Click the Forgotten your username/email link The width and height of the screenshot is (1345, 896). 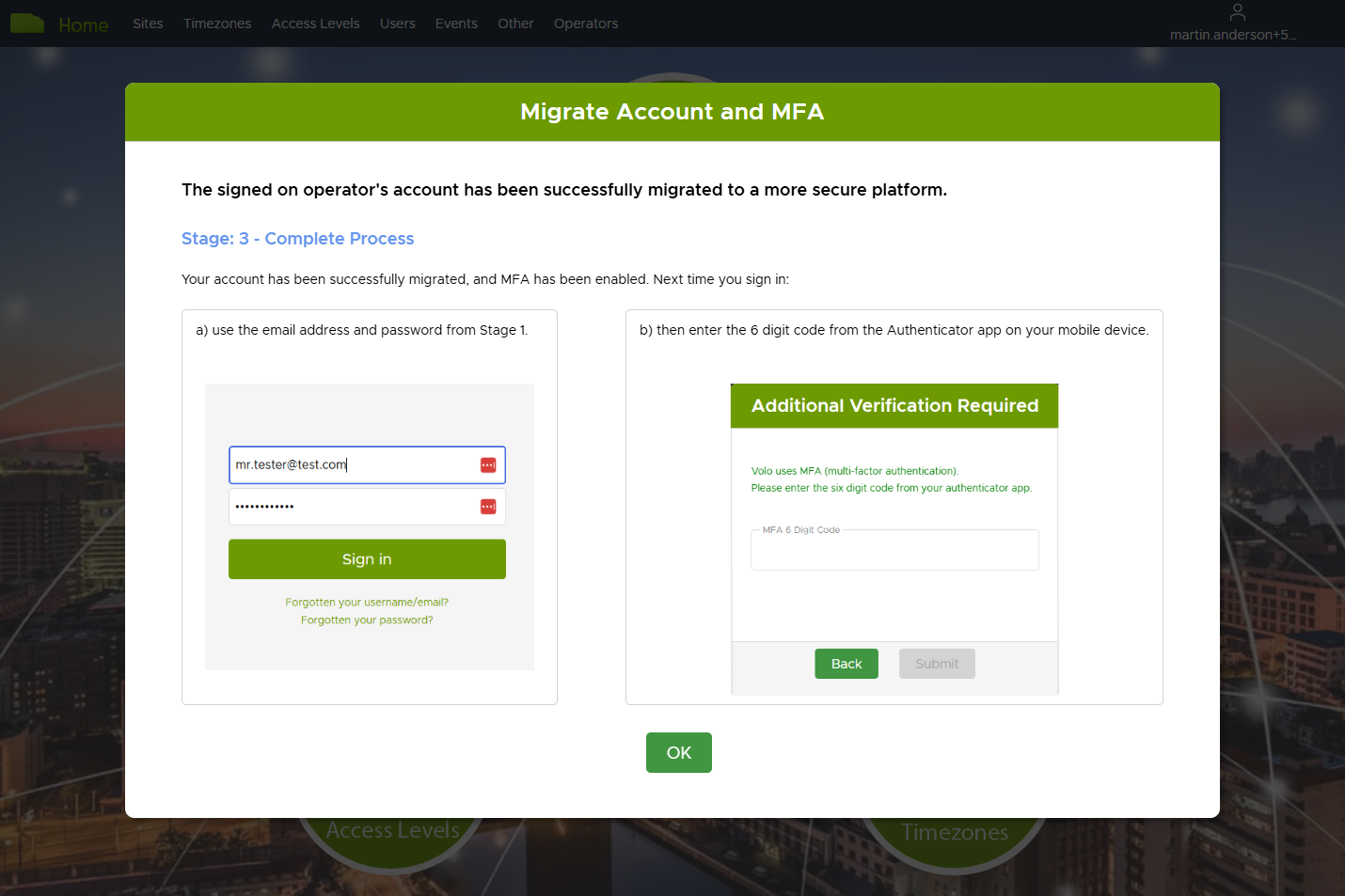367,603
